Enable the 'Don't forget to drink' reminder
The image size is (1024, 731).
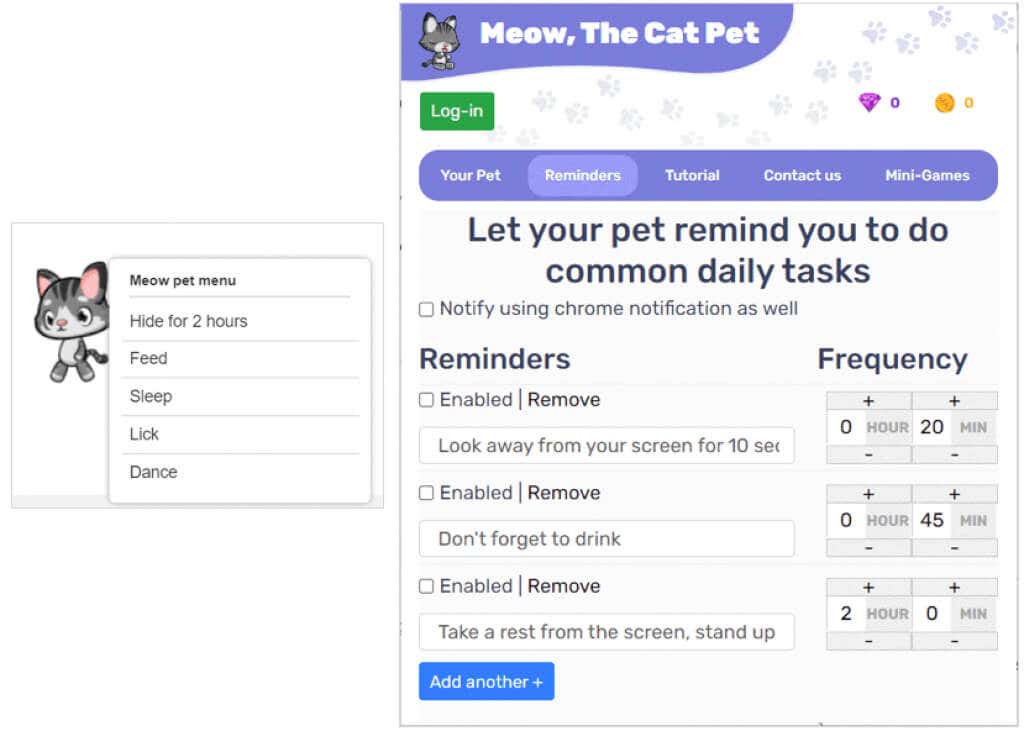[x=427, y=493]
